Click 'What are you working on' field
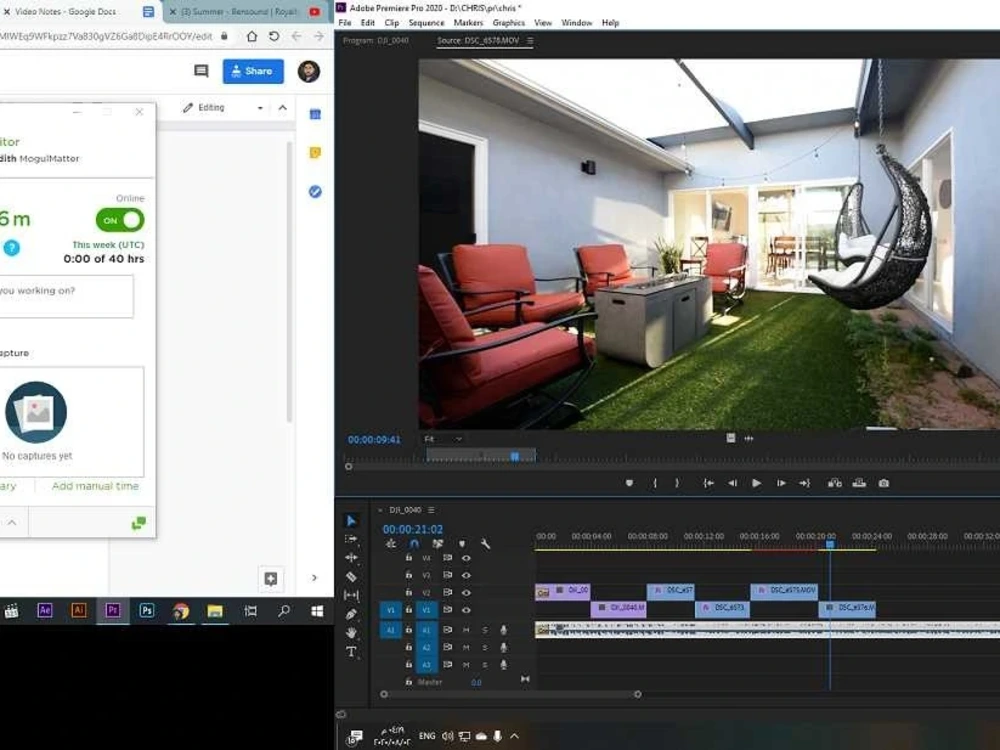The image size is (1000, 750). pos(66,296)
